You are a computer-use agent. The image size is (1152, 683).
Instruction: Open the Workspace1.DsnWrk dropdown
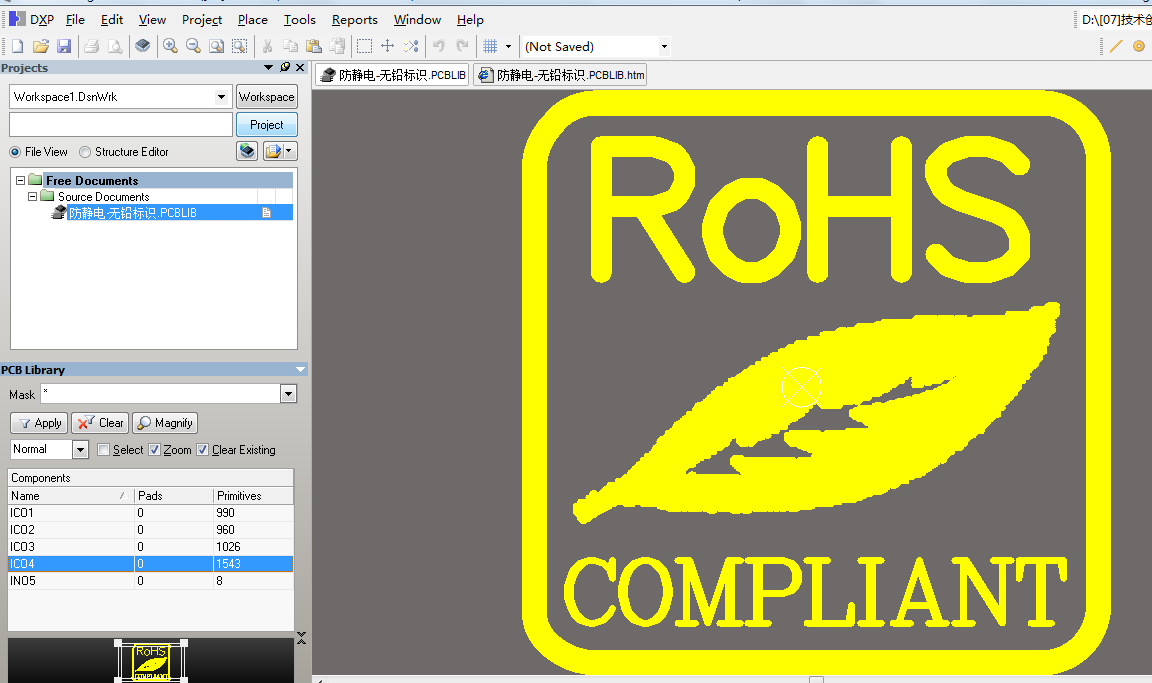coord(221,96)
